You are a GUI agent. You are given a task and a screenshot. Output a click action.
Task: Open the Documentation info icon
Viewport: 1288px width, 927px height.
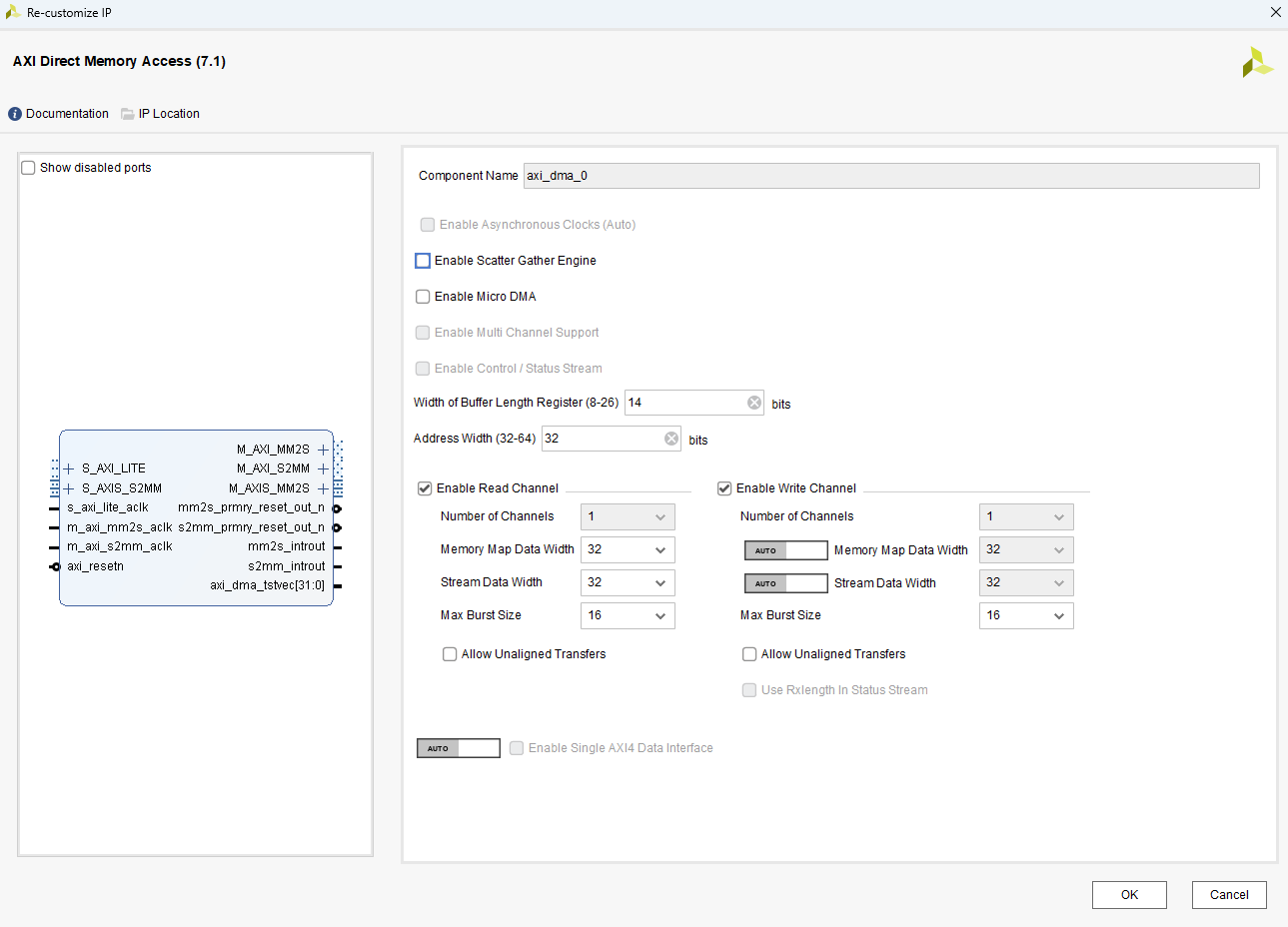15,114
